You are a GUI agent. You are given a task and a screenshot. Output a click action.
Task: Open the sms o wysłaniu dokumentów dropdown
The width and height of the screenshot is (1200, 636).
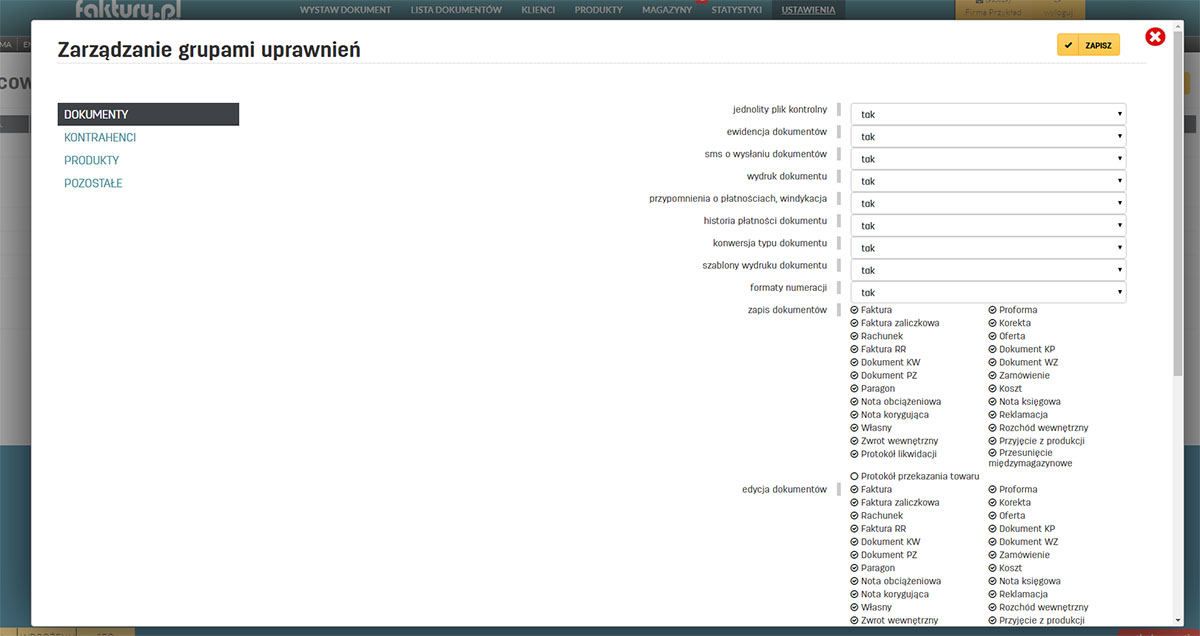click(987, 159)
